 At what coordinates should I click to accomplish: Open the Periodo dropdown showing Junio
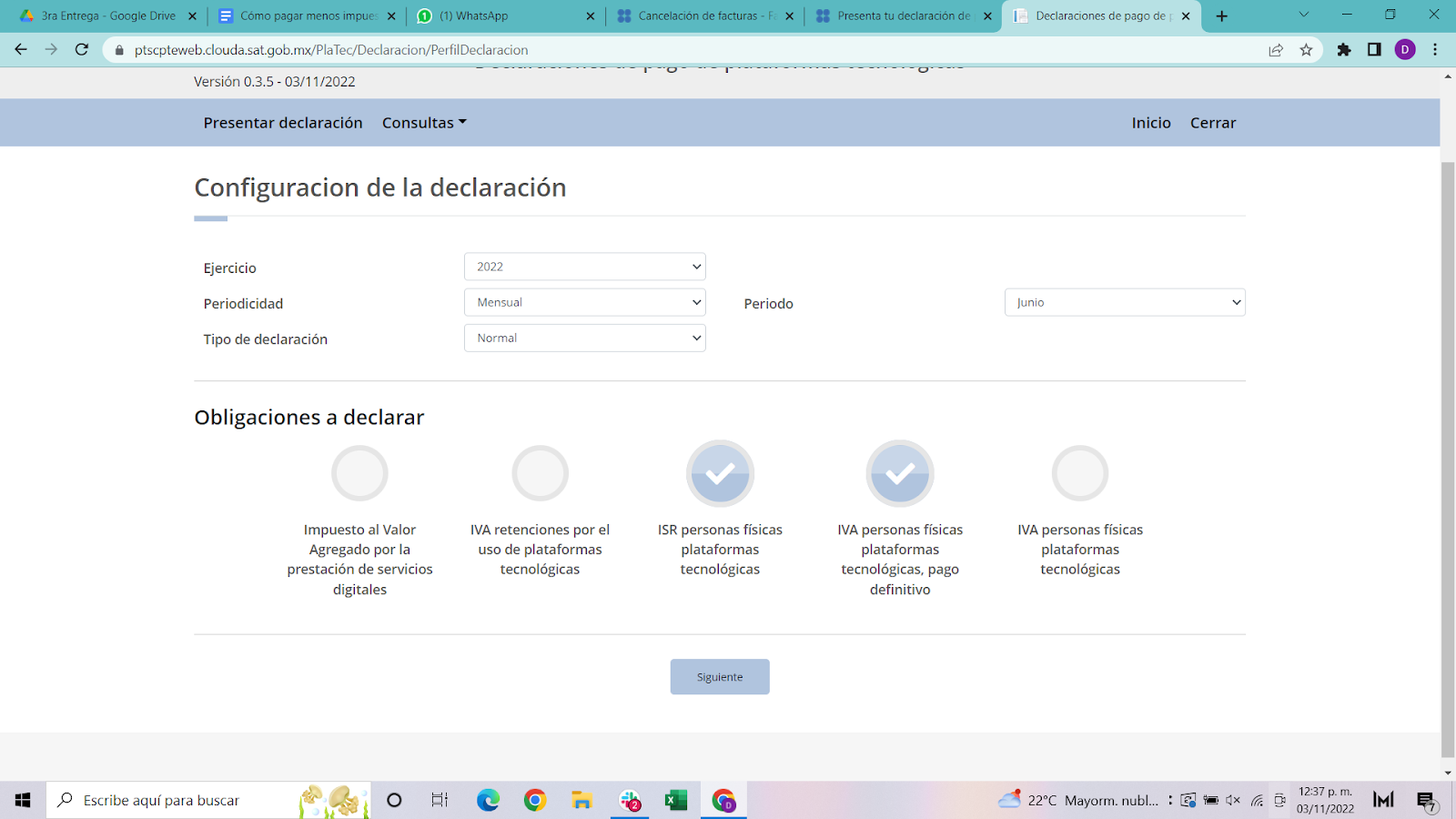tap(1125, 301)
